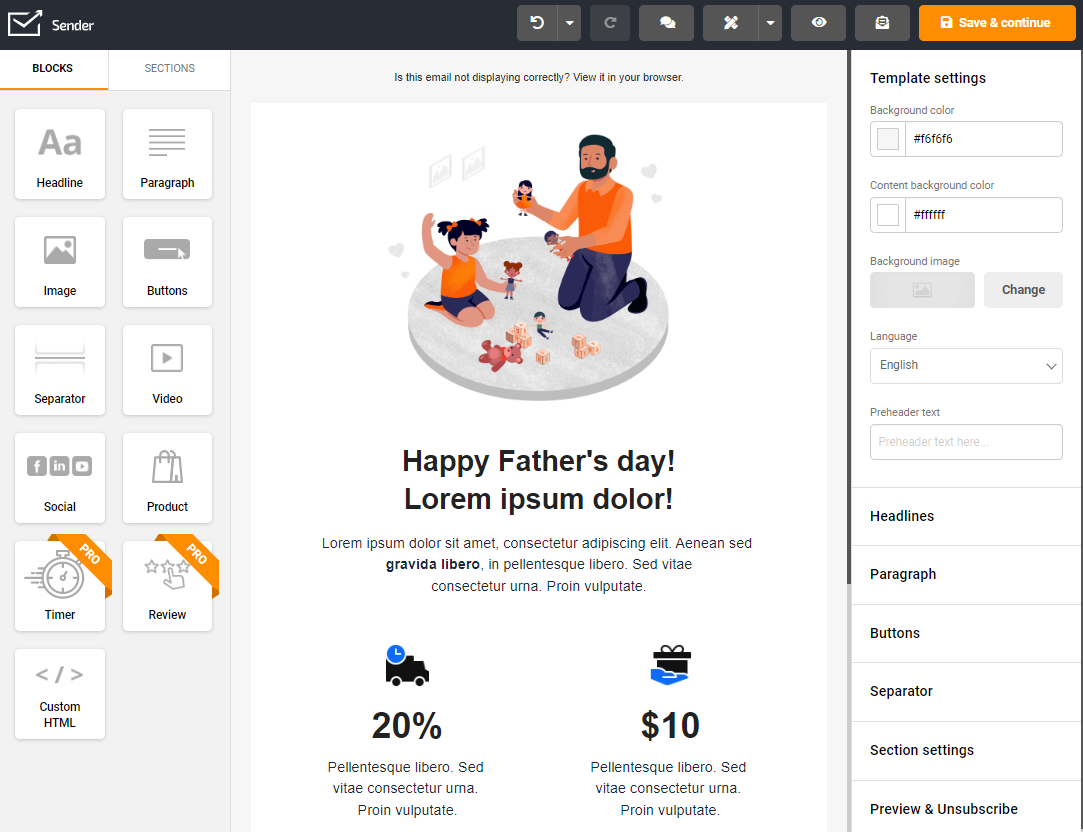Select the Timer PRO block

point(59,586)
